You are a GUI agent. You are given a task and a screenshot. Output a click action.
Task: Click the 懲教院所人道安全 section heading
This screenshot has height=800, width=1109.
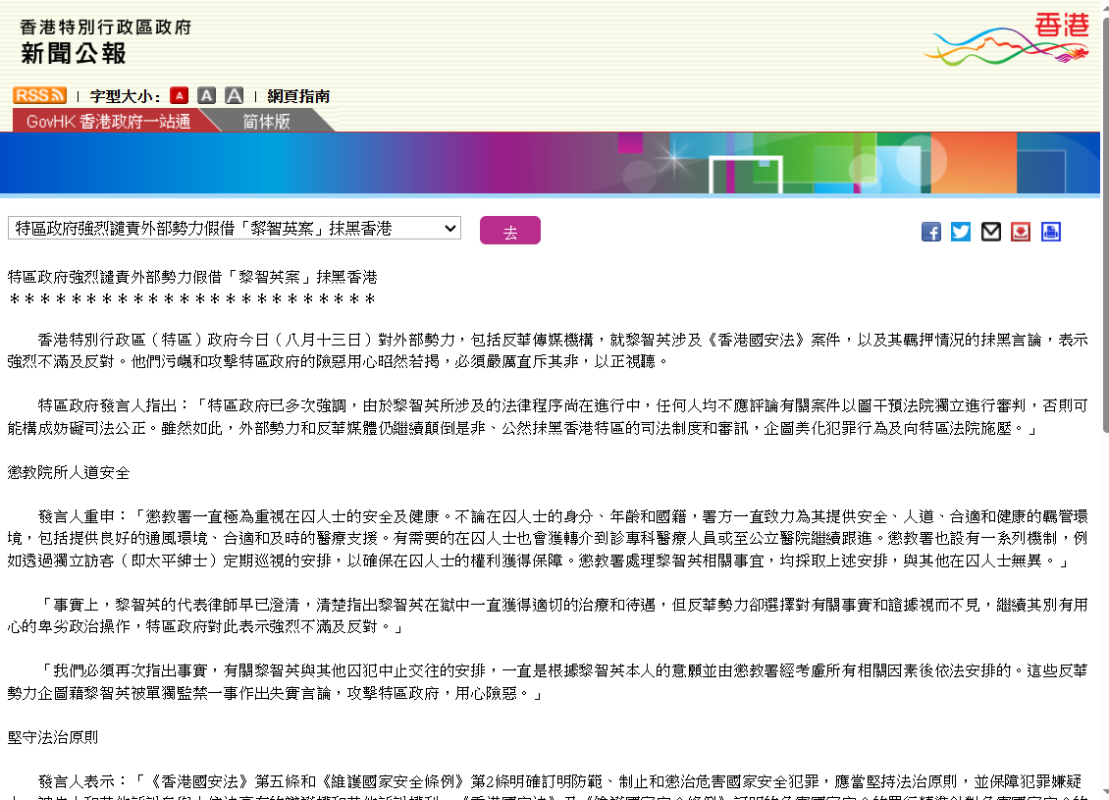click(x=68, y=471)
